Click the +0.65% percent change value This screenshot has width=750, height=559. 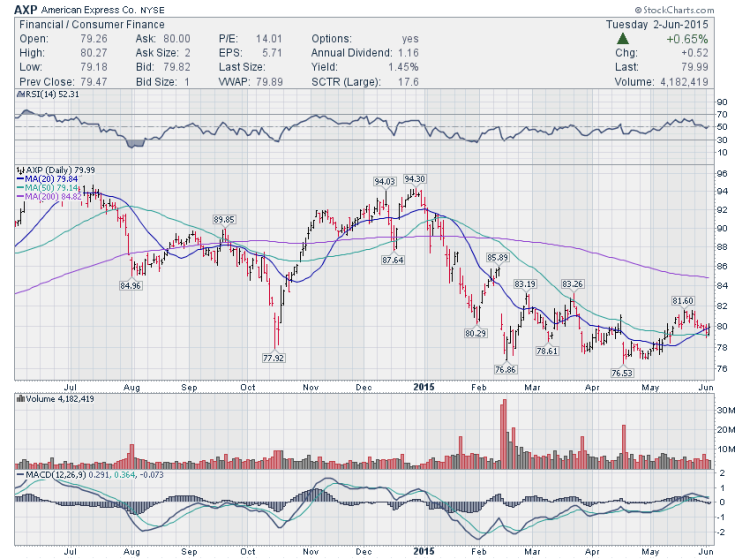pos(687,39)
